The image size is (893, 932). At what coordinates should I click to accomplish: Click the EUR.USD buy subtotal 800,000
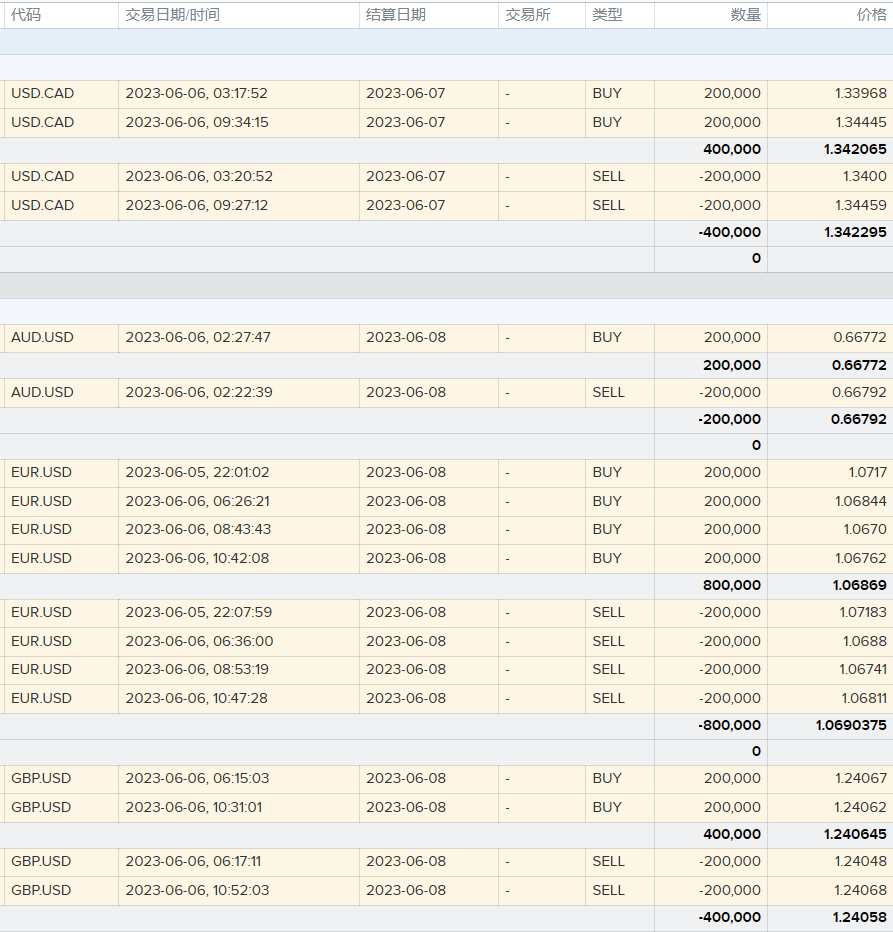pyautogui.click(x=731, y=586)
